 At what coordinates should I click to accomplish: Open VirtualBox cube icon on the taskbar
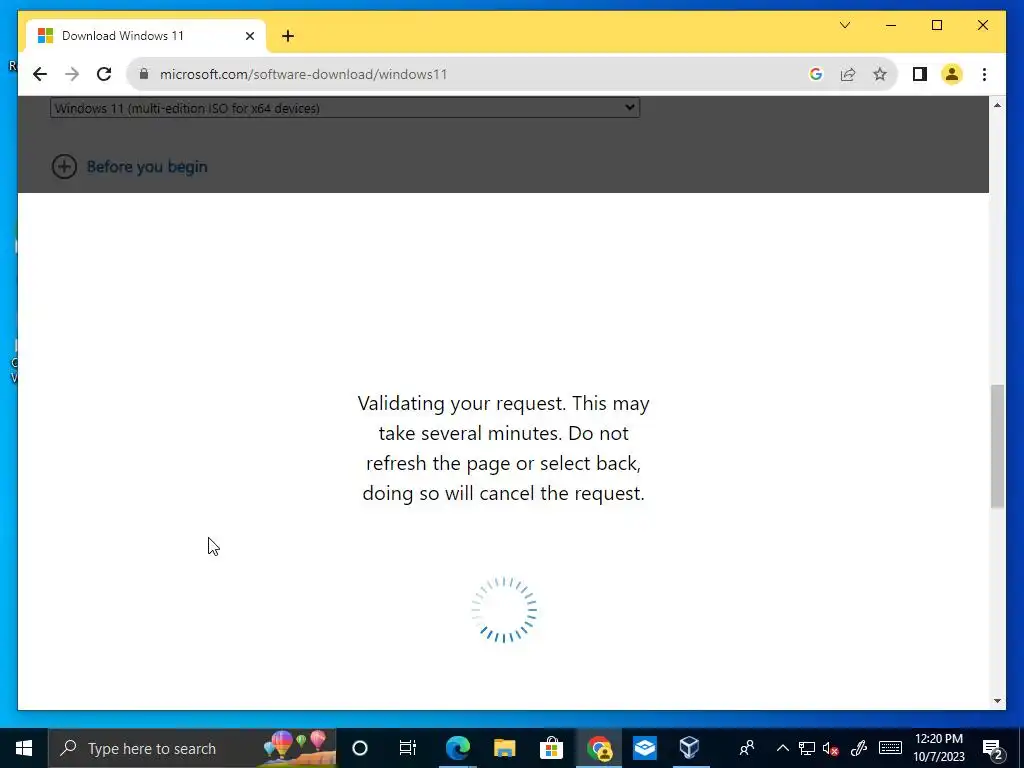(690, 748)
